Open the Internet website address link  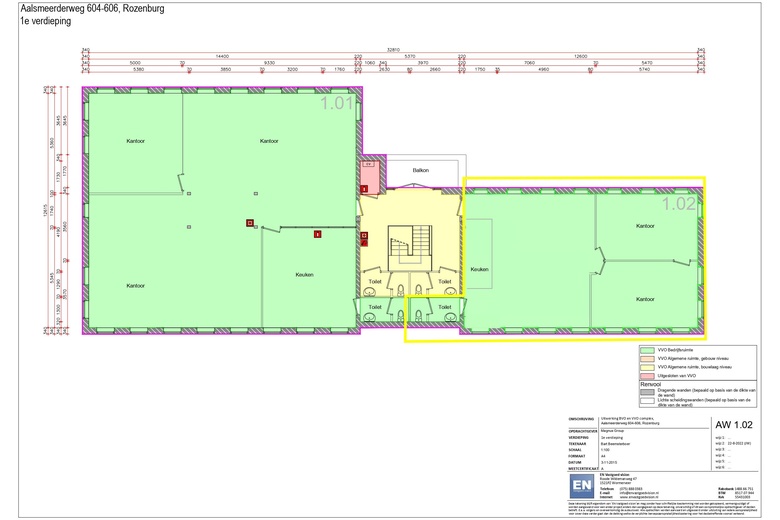638,498
